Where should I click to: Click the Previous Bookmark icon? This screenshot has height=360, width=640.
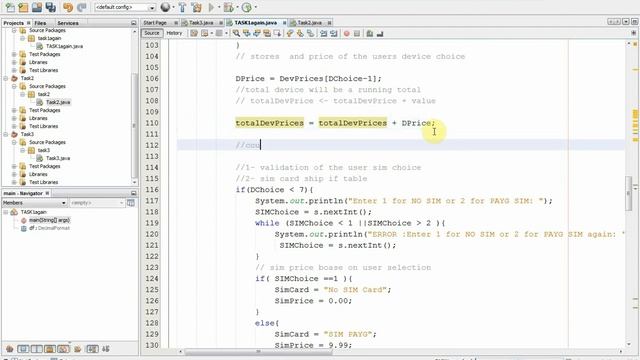tap(290, 33)
